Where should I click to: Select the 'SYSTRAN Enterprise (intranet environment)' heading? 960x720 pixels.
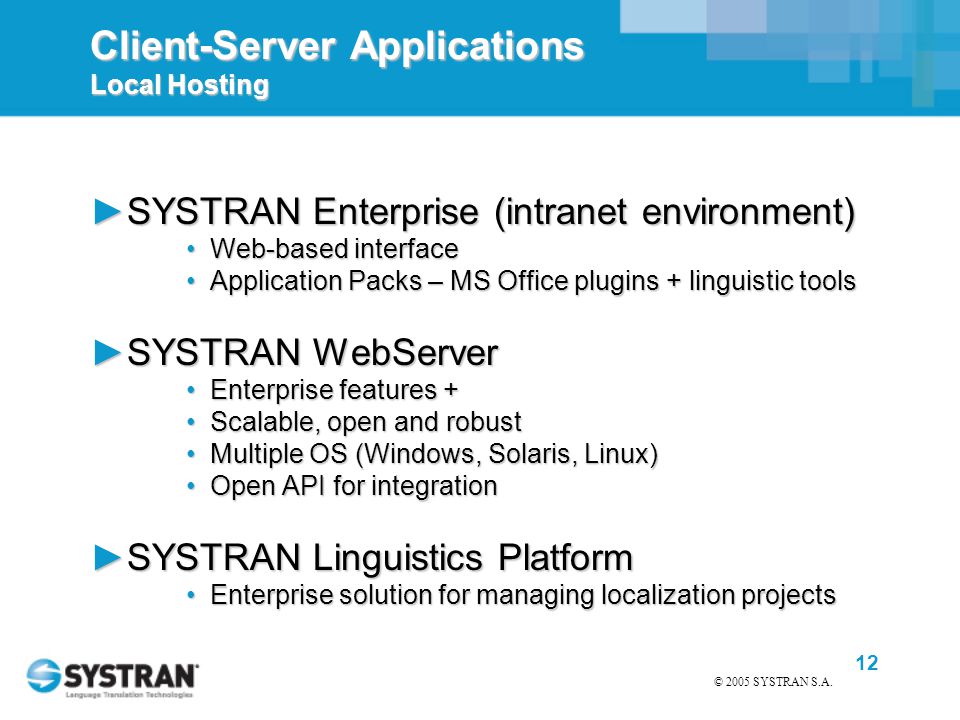click(491, 212)
